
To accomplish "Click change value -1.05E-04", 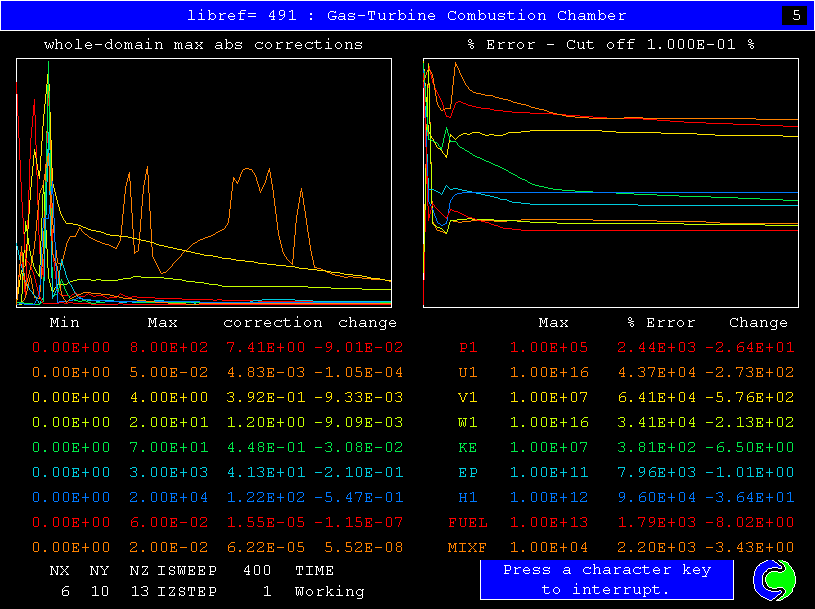I will 359,373.
